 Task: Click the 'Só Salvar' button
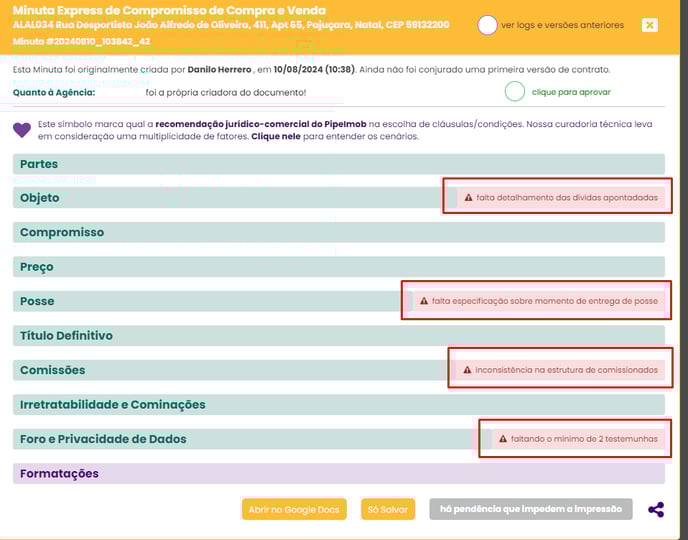click(x=388, y=509)
